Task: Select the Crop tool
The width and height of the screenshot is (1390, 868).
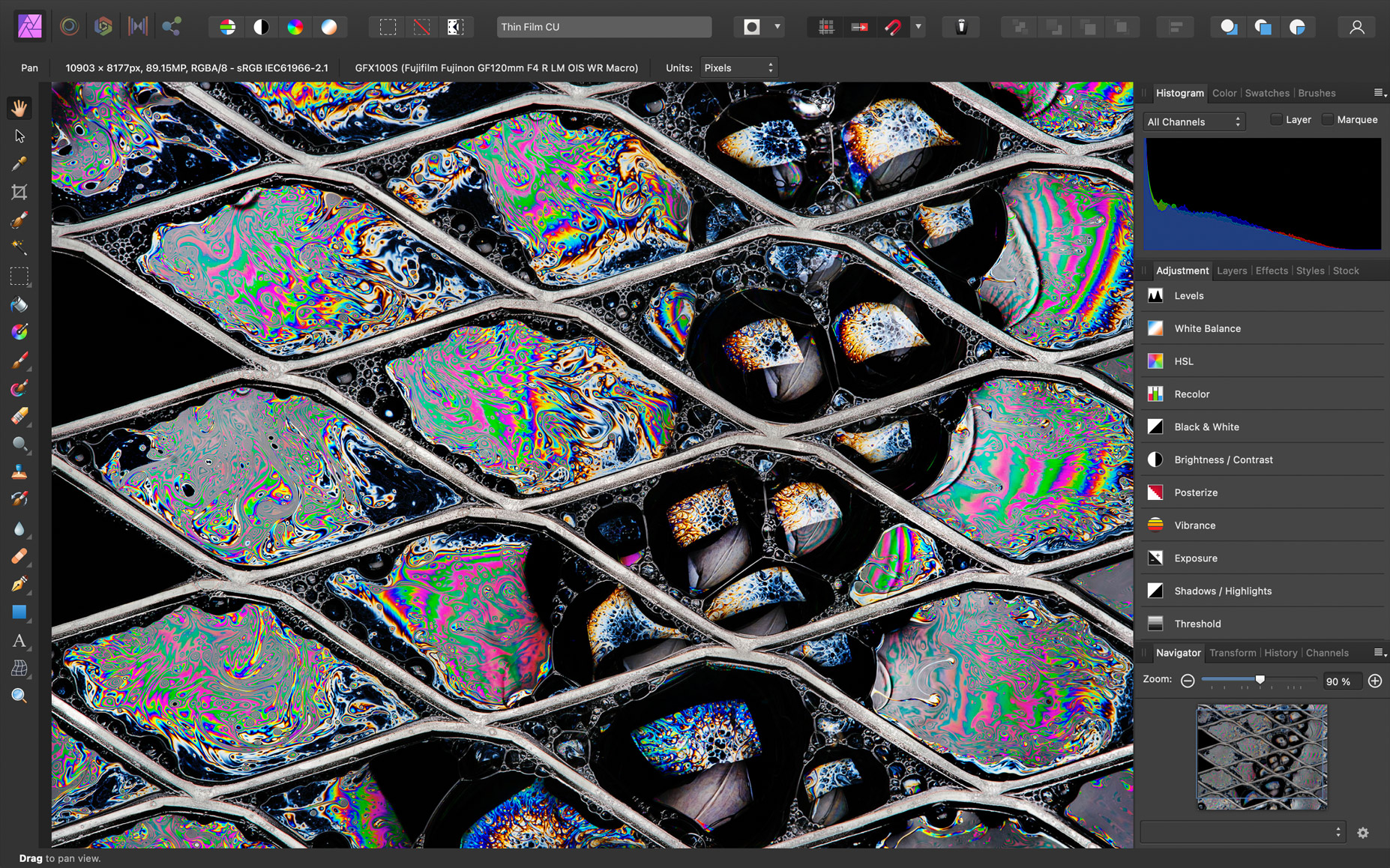Action: pyautogui.click(x=19, y=192)
